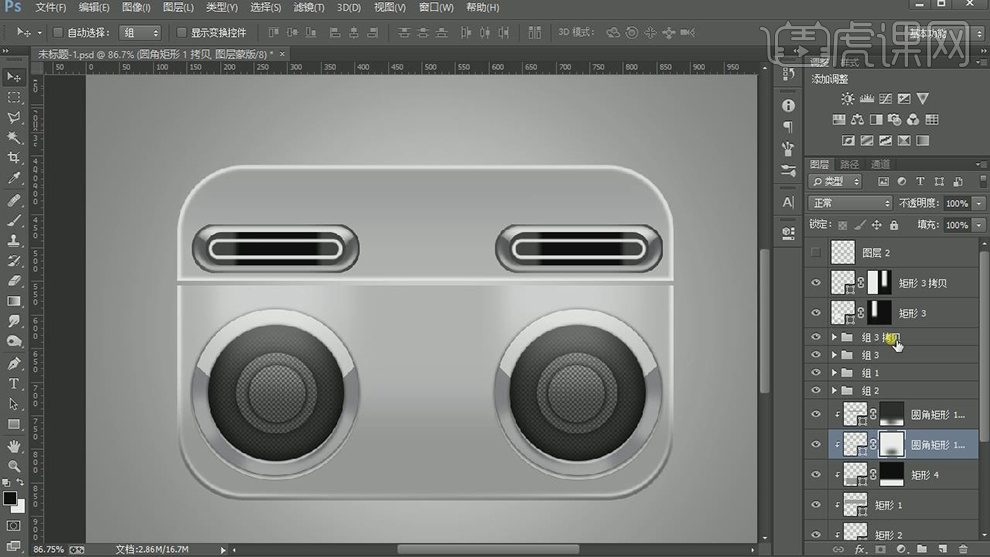Pick the Crop tool
990x557 pixels.
pyautogui.click(x=14, y=158)
